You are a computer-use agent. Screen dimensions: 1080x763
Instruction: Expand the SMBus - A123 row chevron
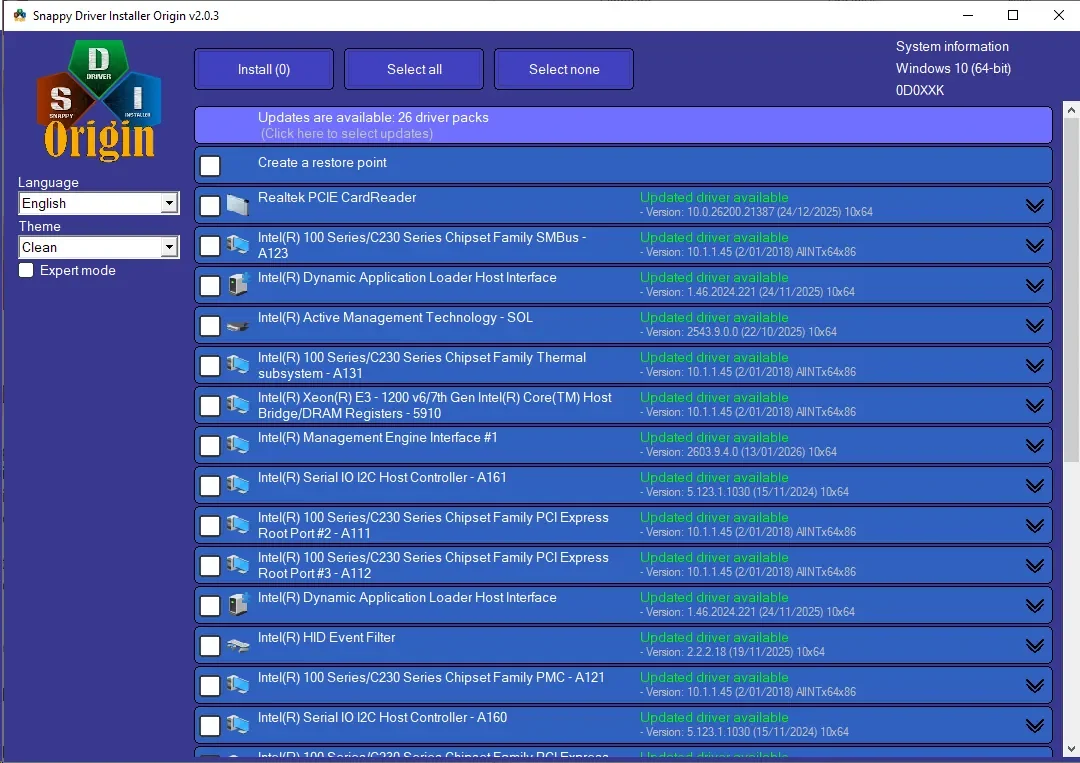pyautogui.click(x=1035, y=245)
